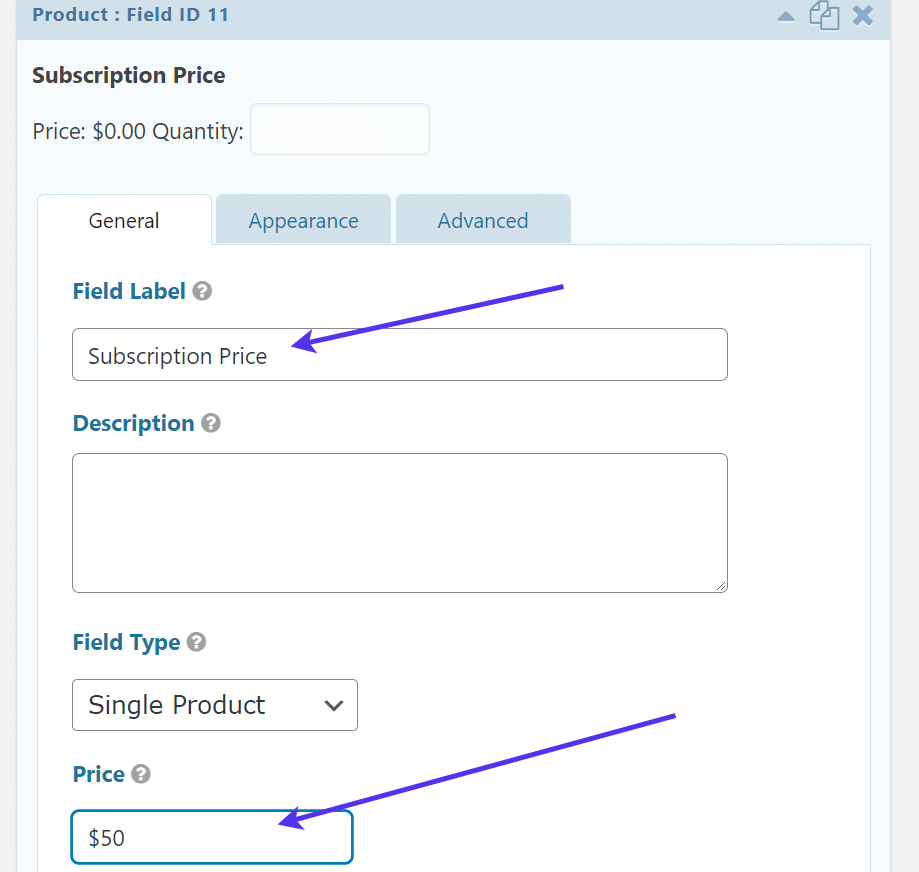Click the Price field containing $50

tap(212, 837)
